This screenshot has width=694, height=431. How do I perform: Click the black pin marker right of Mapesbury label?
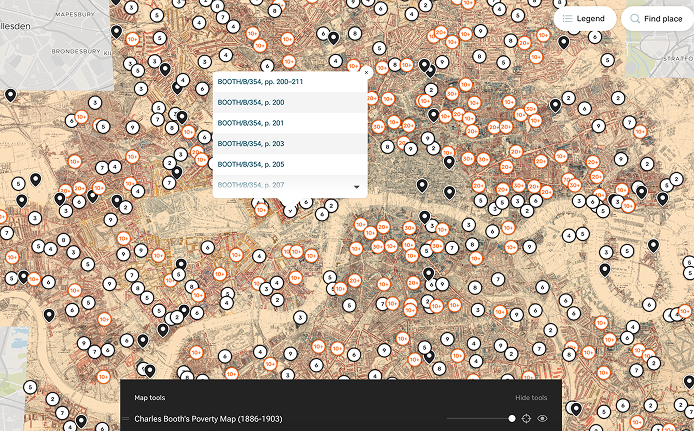pos(116,31)
